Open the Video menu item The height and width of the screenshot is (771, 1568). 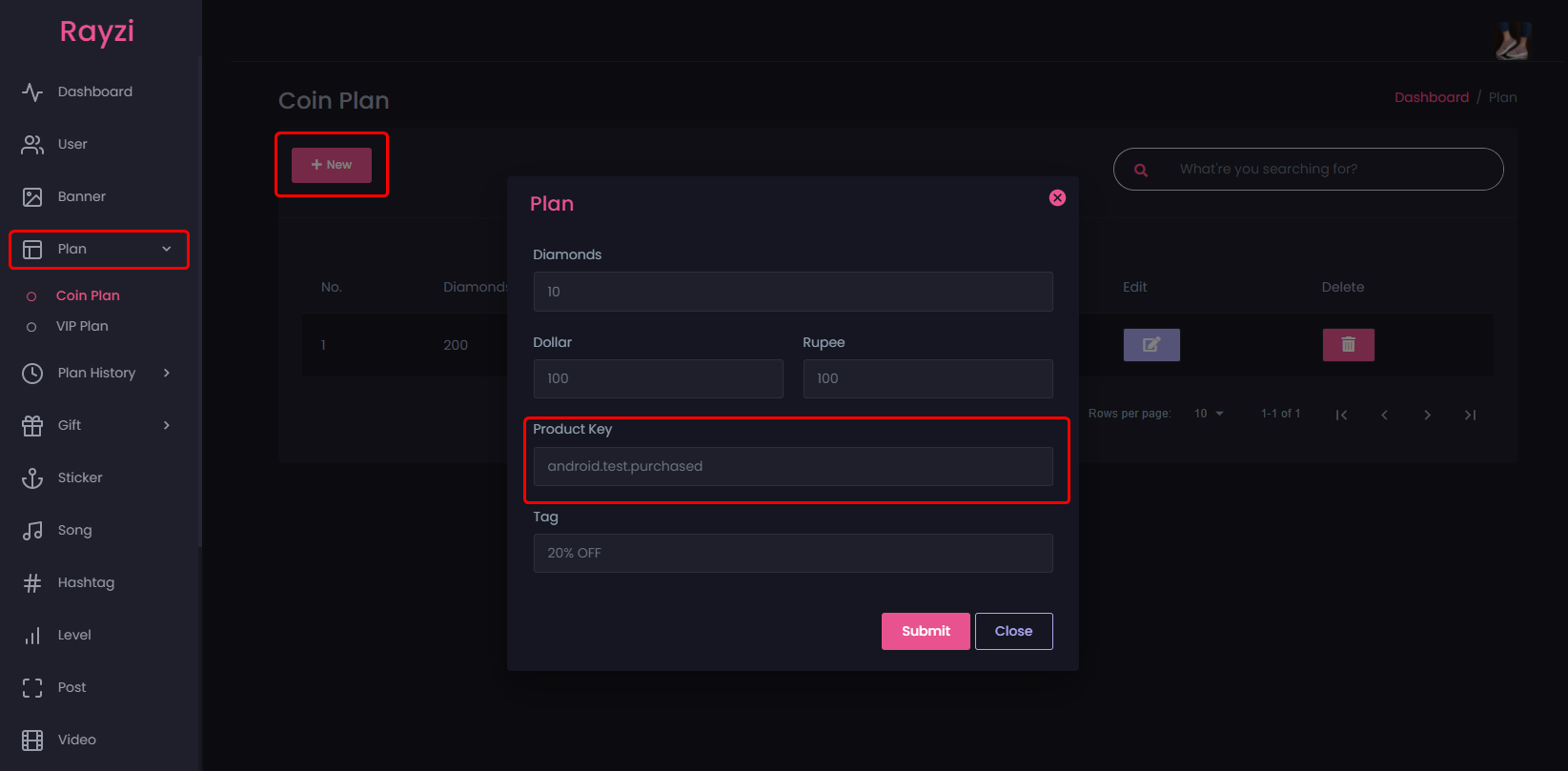pyautogui.click(x=76, y=740)
